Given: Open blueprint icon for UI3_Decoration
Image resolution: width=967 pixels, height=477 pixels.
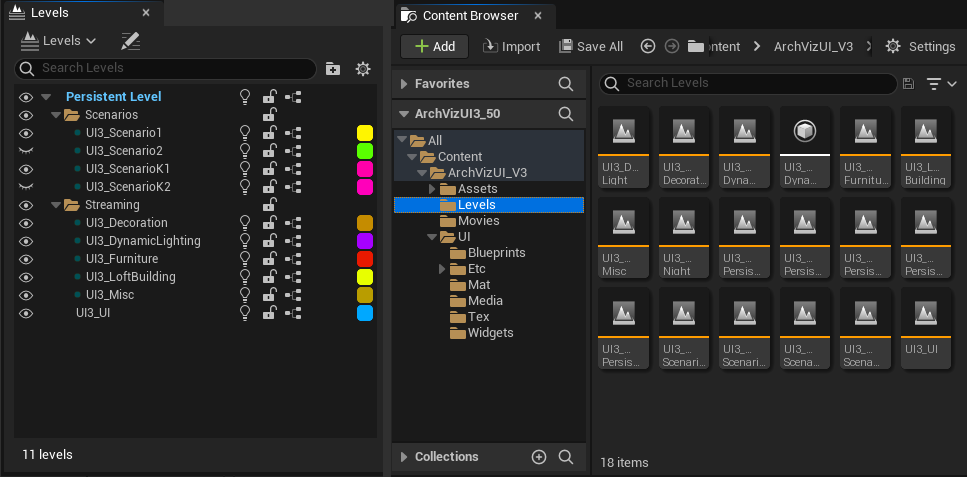Looking at the screenshot, I should 293,223.
